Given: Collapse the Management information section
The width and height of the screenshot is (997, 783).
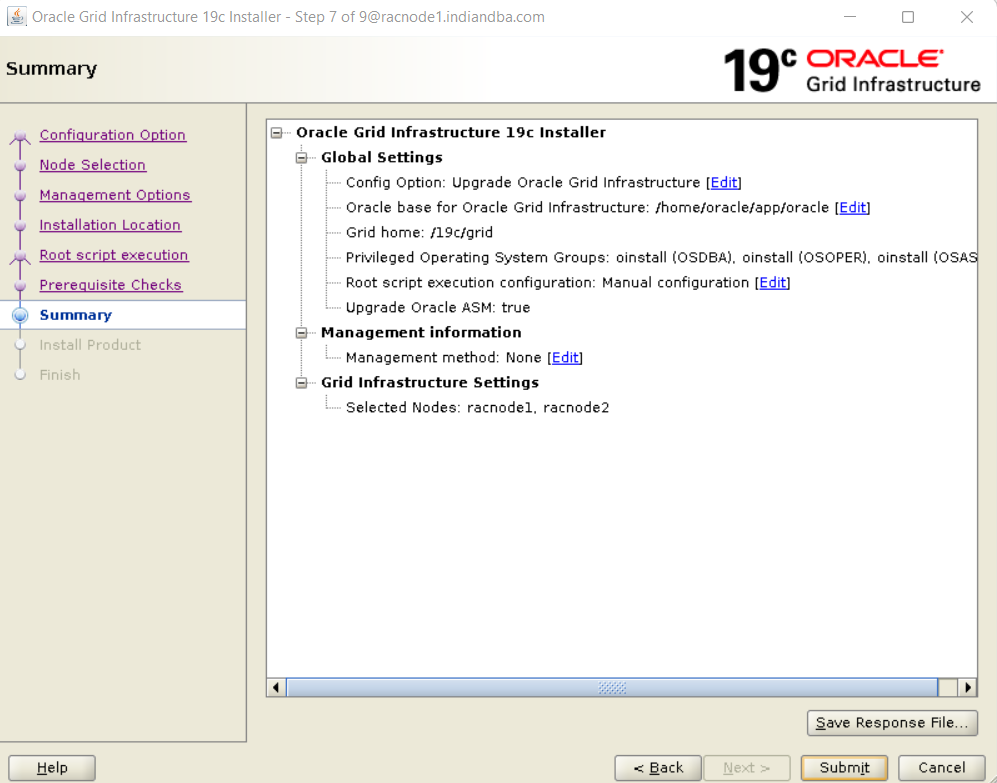Looking at the screenshot, I should pyautogui.click(x=301, y=333).
